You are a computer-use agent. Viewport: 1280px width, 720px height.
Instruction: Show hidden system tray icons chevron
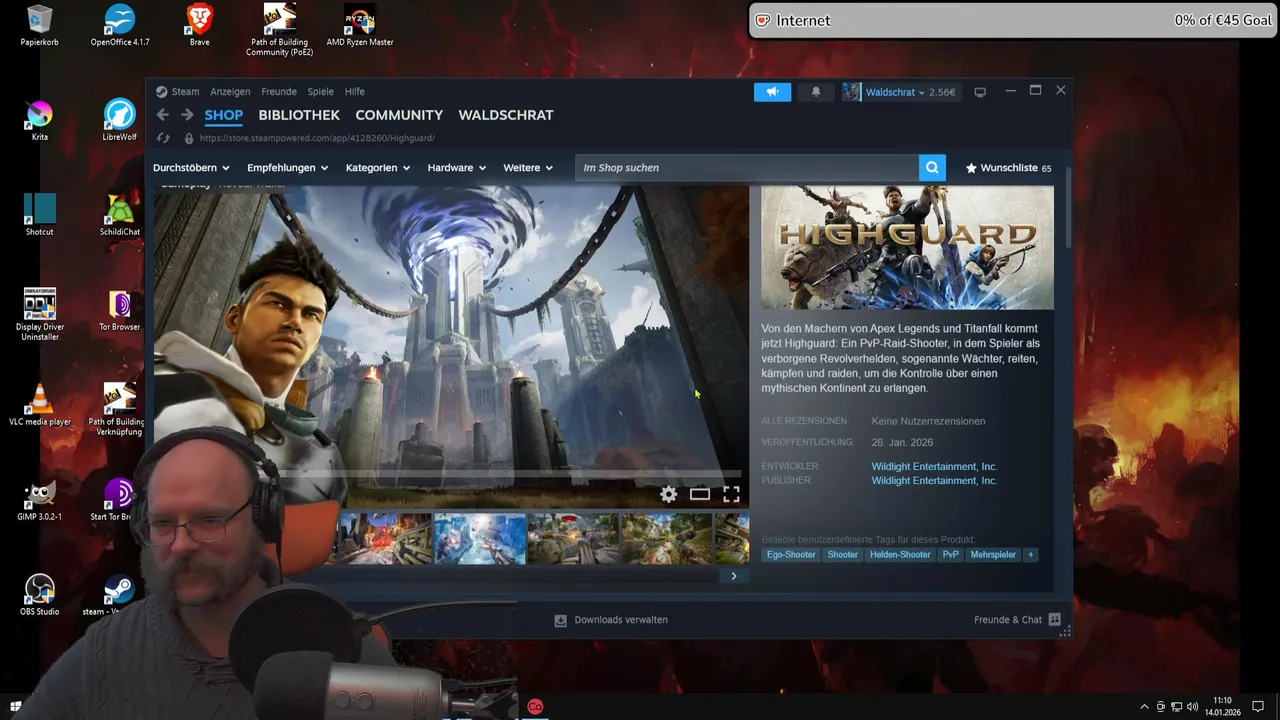coord(1144,707)
